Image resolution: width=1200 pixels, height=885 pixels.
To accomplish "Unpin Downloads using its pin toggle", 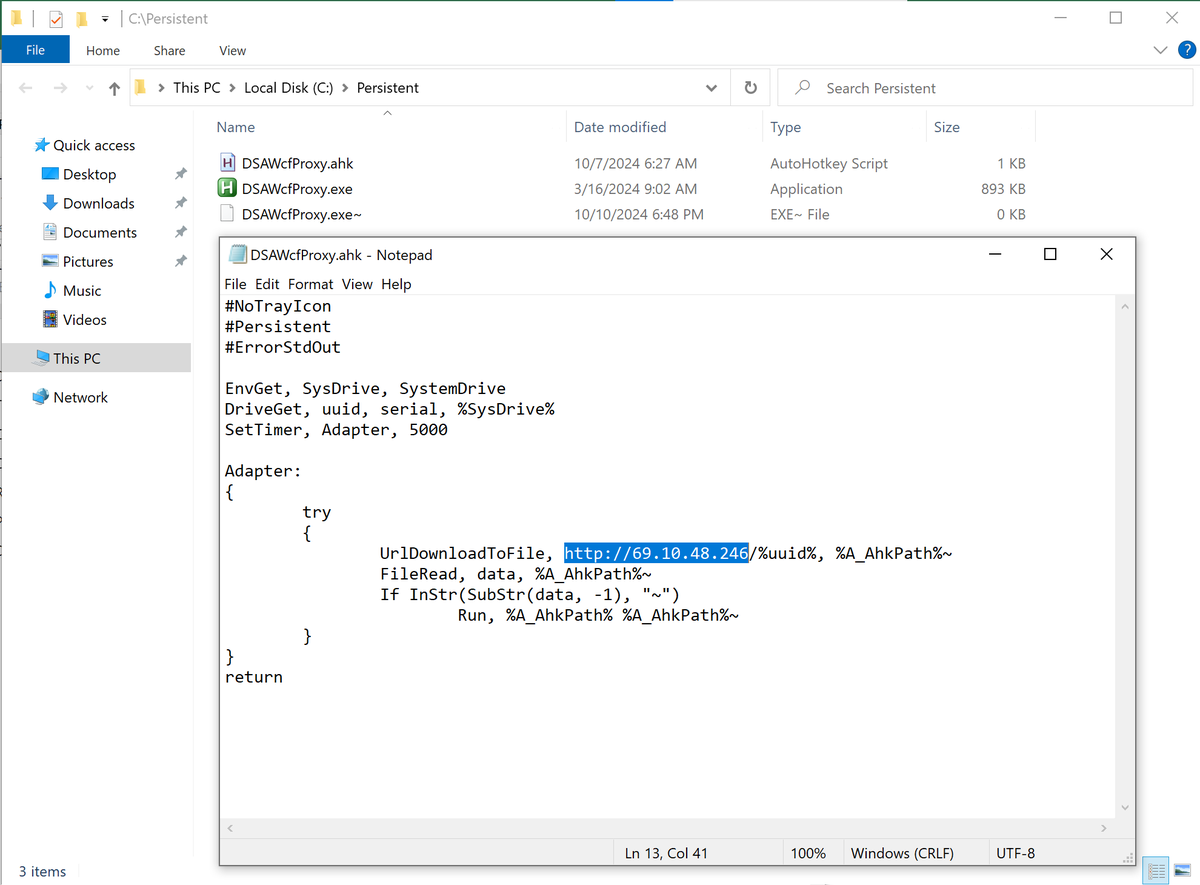I will [180, 203].
